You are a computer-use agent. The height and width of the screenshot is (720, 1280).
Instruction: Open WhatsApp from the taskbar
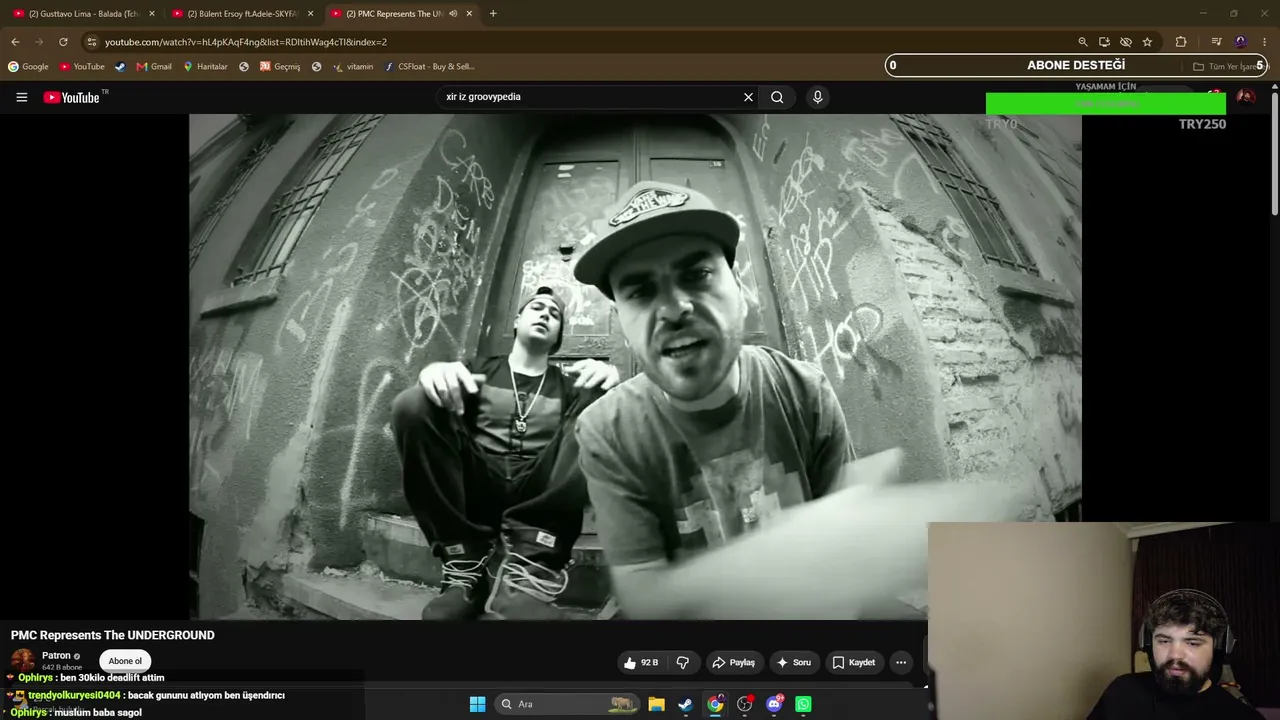803,704
